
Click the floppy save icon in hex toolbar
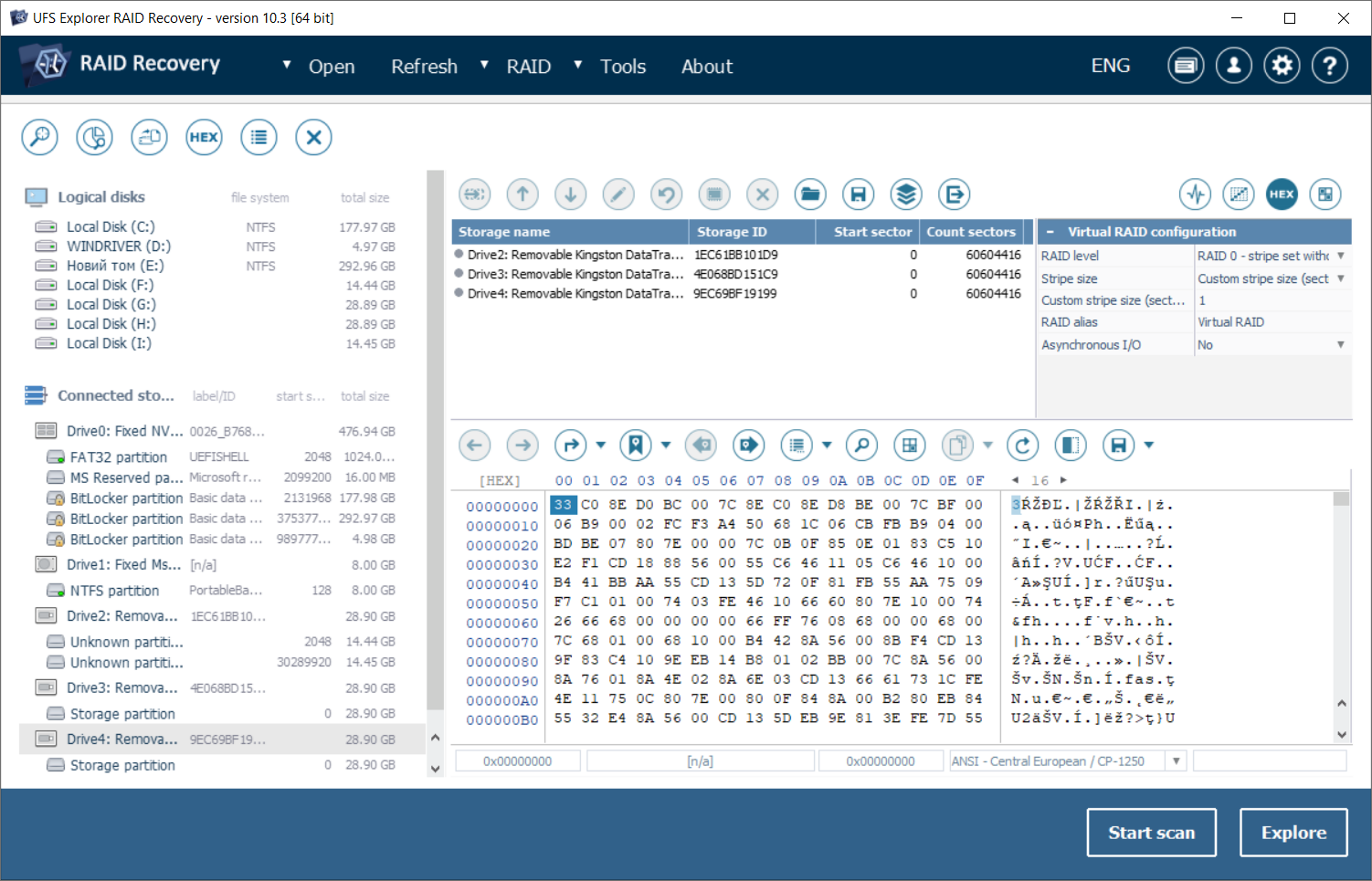pyautogui.click(x=1119, y=446)
